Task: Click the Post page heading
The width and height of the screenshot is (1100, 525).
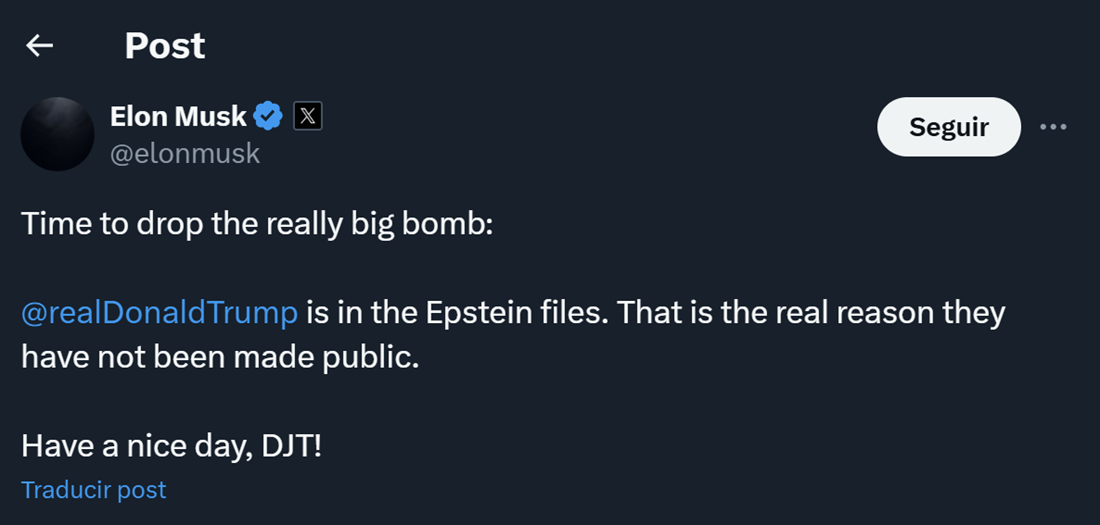Action: [165, 45]
